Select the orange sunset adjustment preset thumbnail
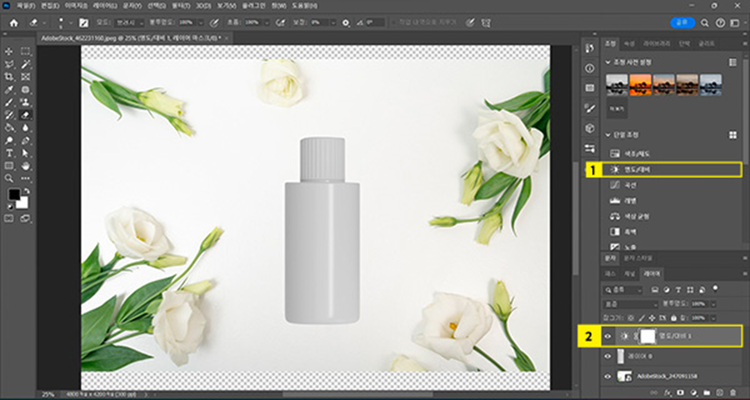Screen dimensions: 750x400 [641, 84]
